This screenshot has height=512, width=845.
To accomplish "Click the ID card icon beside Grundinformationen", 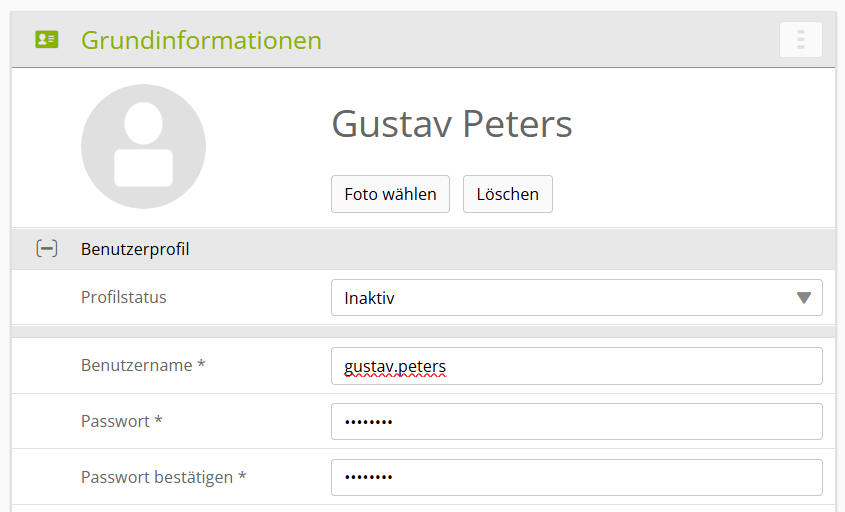I will pos(46,40).
